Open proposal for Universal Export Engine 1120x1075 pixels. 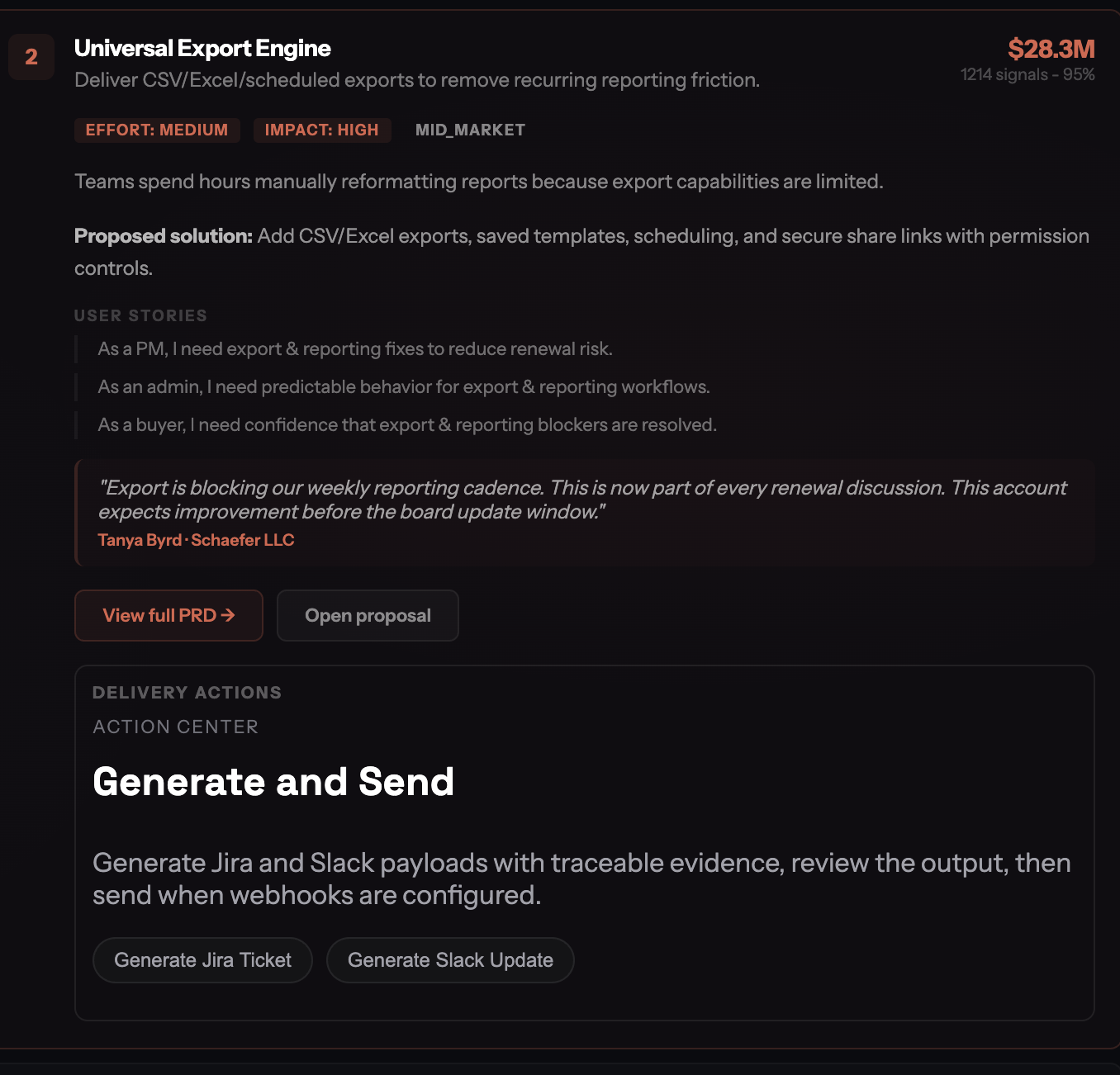tap(368, 615)
